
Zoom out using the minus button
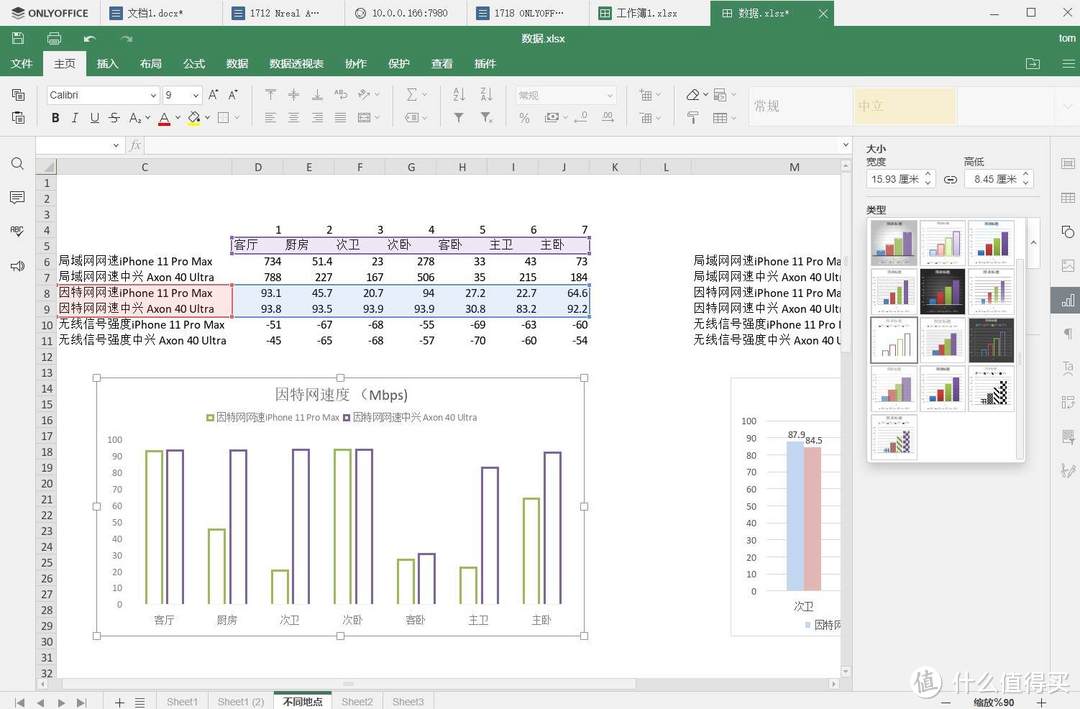[x=946, y=702]
